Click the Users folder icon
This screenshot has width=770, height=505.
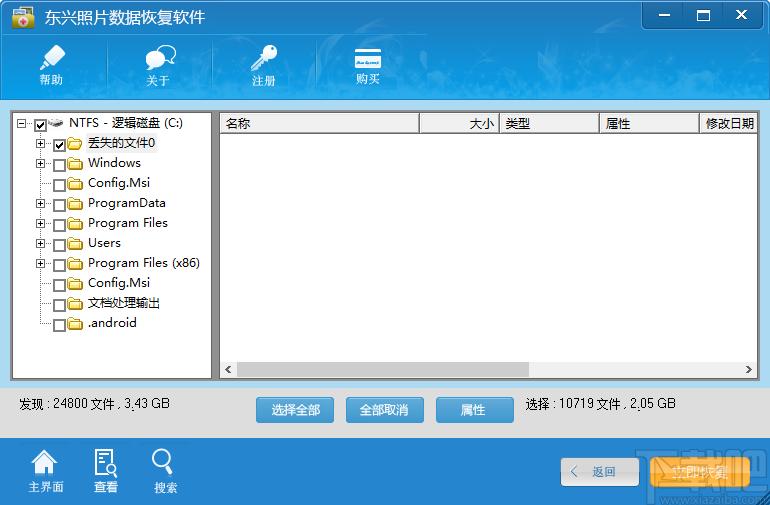(75, 243)
